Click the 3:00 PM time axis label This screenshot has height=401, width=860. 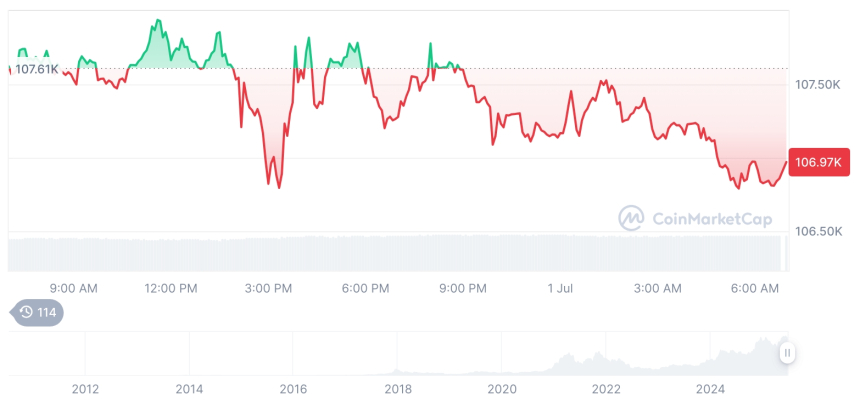pyautogui.click(x=268, y=288)
